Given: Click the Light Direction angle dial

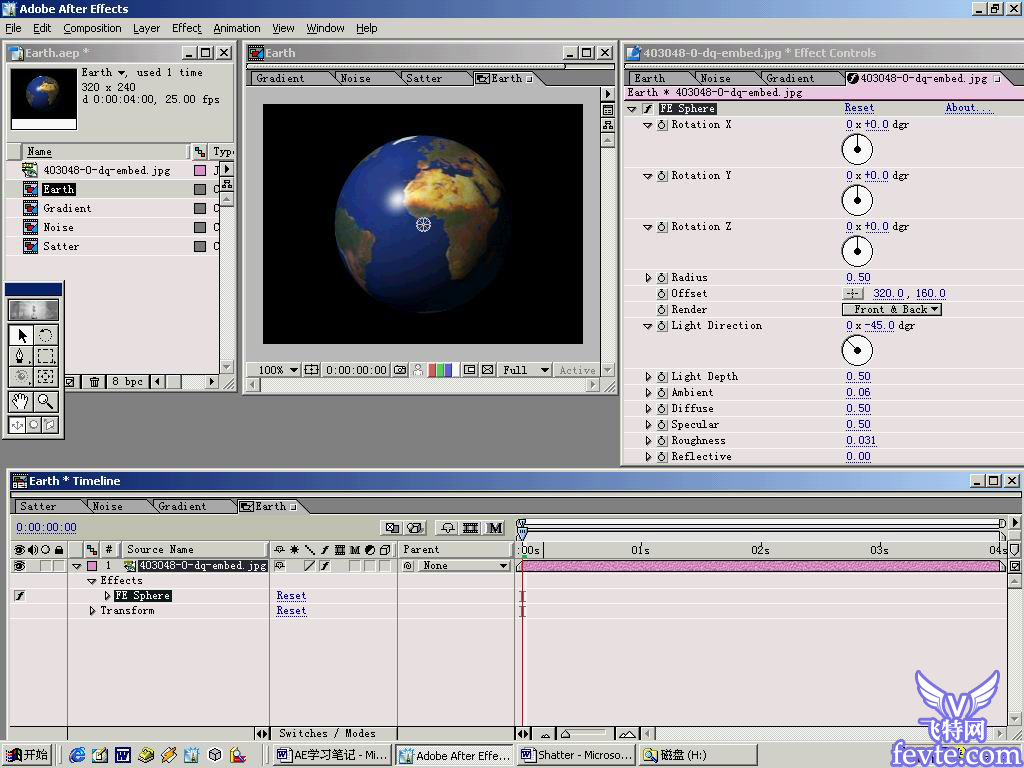Looking at the screenshot, I should pos(857,351).
